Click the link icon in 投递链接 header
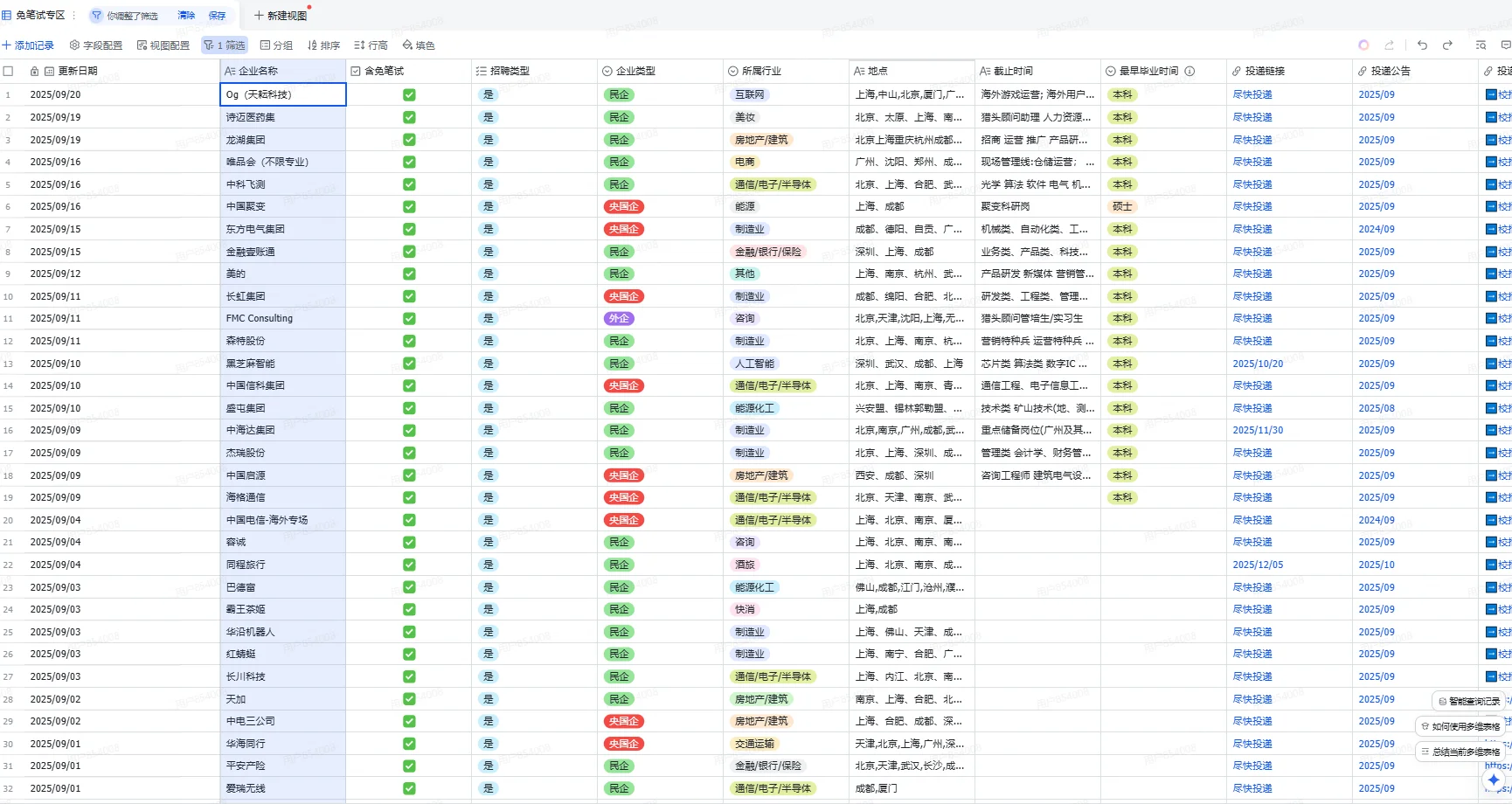The image size is (1512, 804). pyautogui.click(x=1237, y=72)
